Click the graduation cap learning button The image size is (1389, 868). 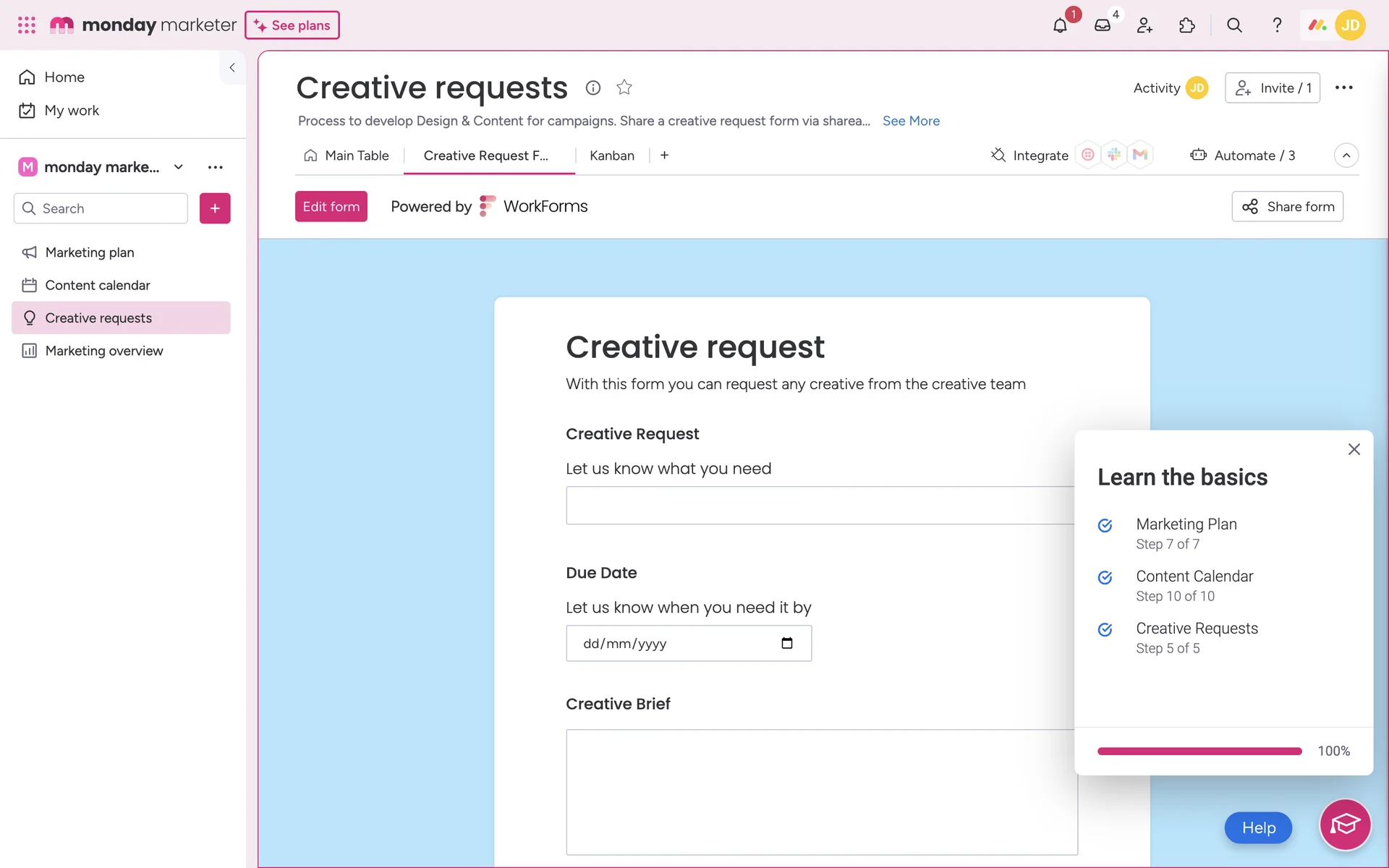(1345, 825)
